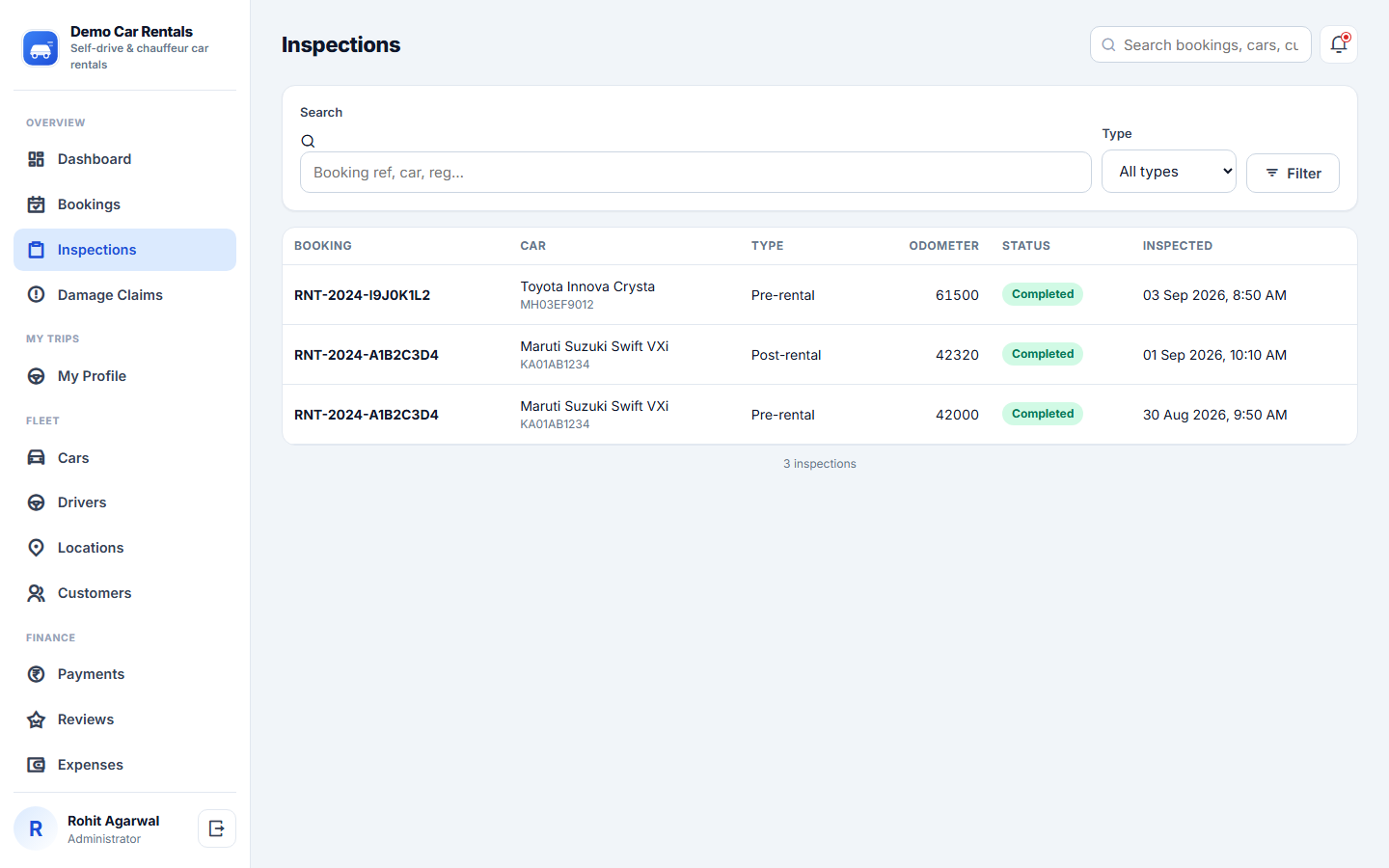Screen dimensions: 1389x868
Task: Click Completed badge for odometer 61500
Action: point(1043,294)
